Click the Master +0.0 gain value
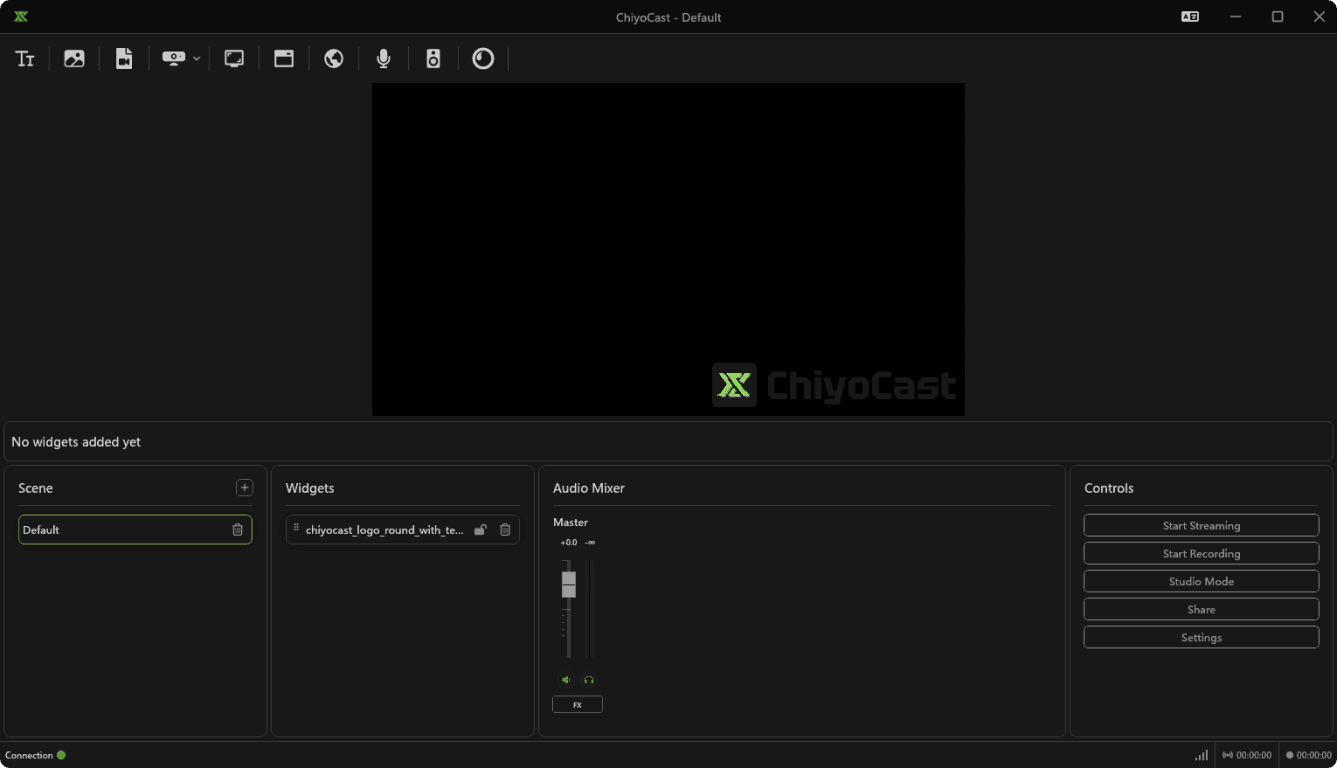Viewport: 1337px width, 768px height. 568,543
